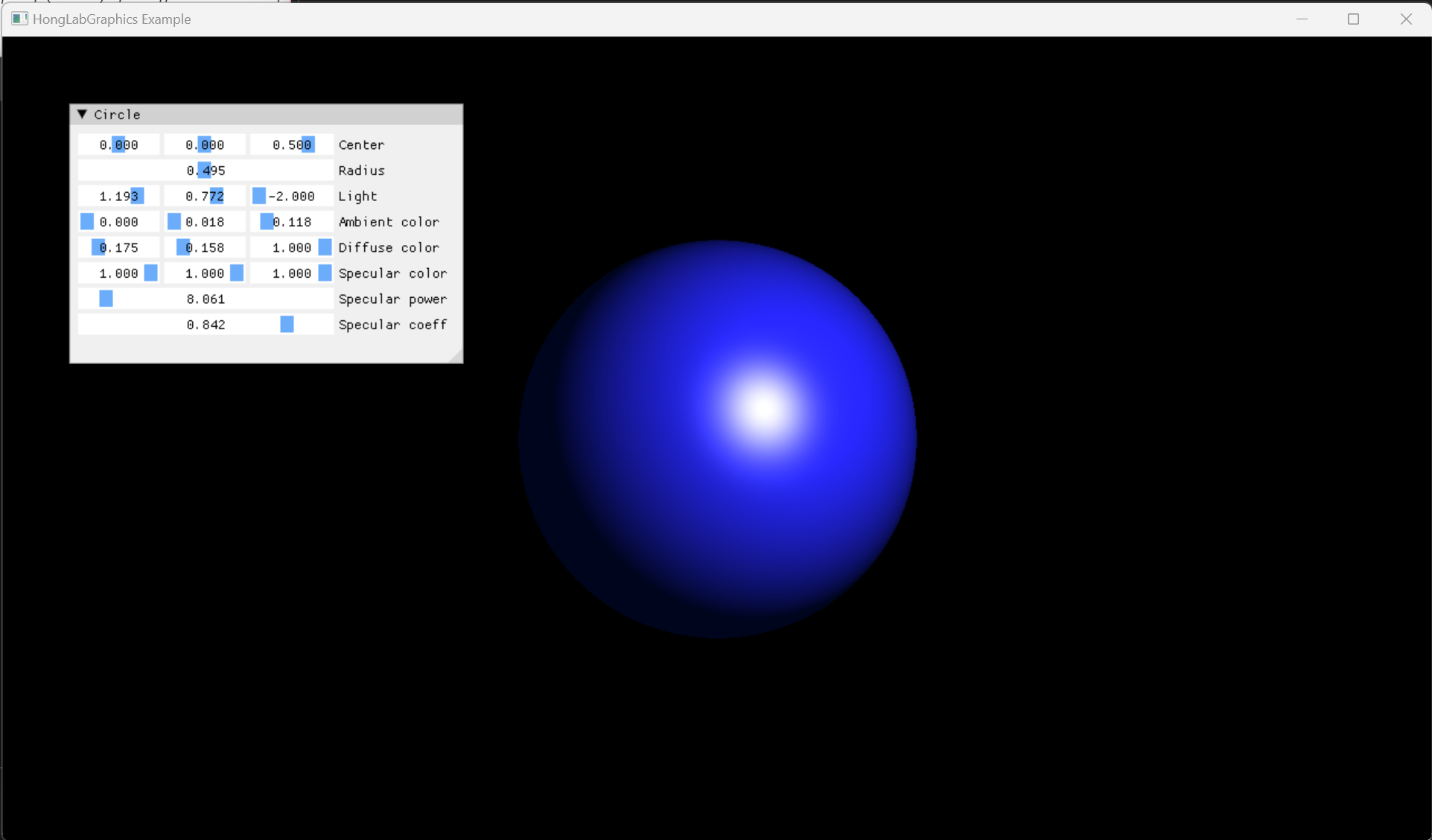
Task: Click the Light Z value -2.000
Action: 291,196
